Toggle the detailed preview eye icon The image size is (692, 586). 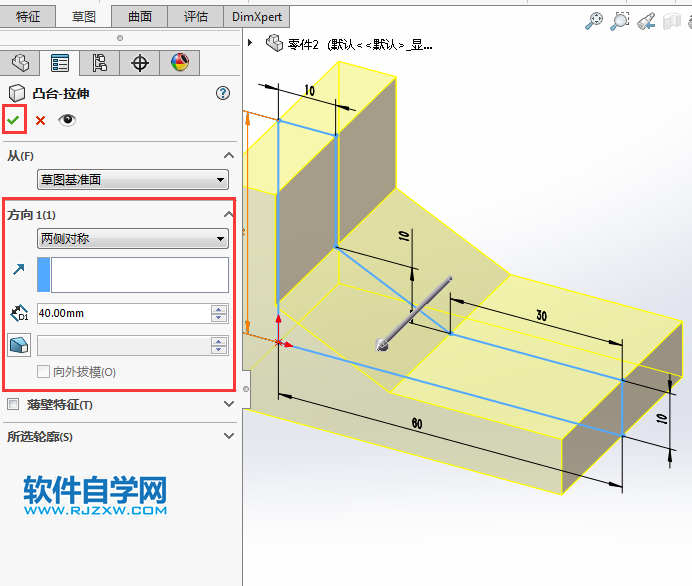(x=67, y=120)
